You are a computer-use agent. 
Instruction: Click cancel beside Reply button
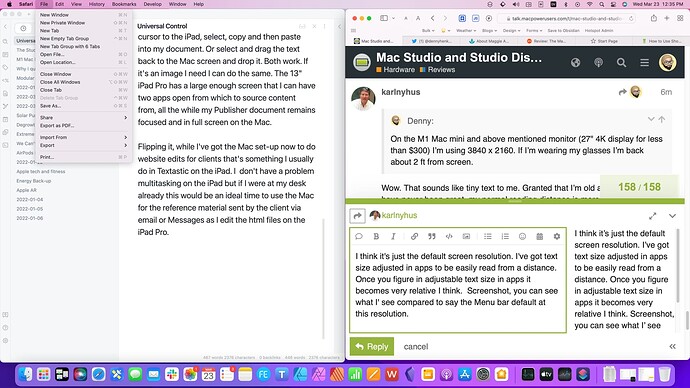pos(415,347)
